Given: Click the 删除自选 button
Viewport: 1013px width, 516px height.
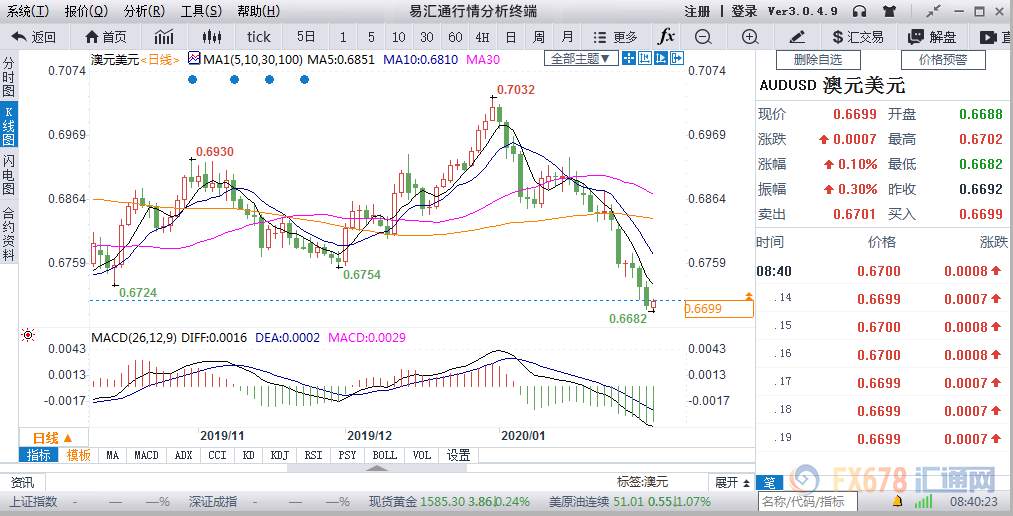Looking at the screenshot, I should click(x=817, y=60).
